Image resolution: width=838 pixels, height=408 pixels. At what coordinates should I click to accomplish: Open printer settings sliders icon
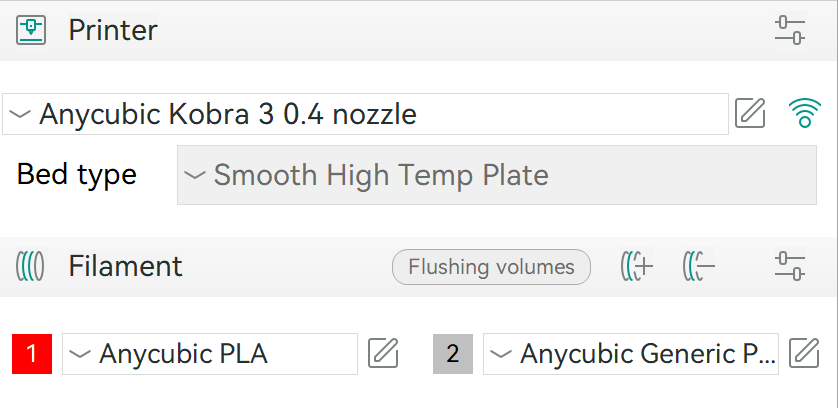pos(790,30)
